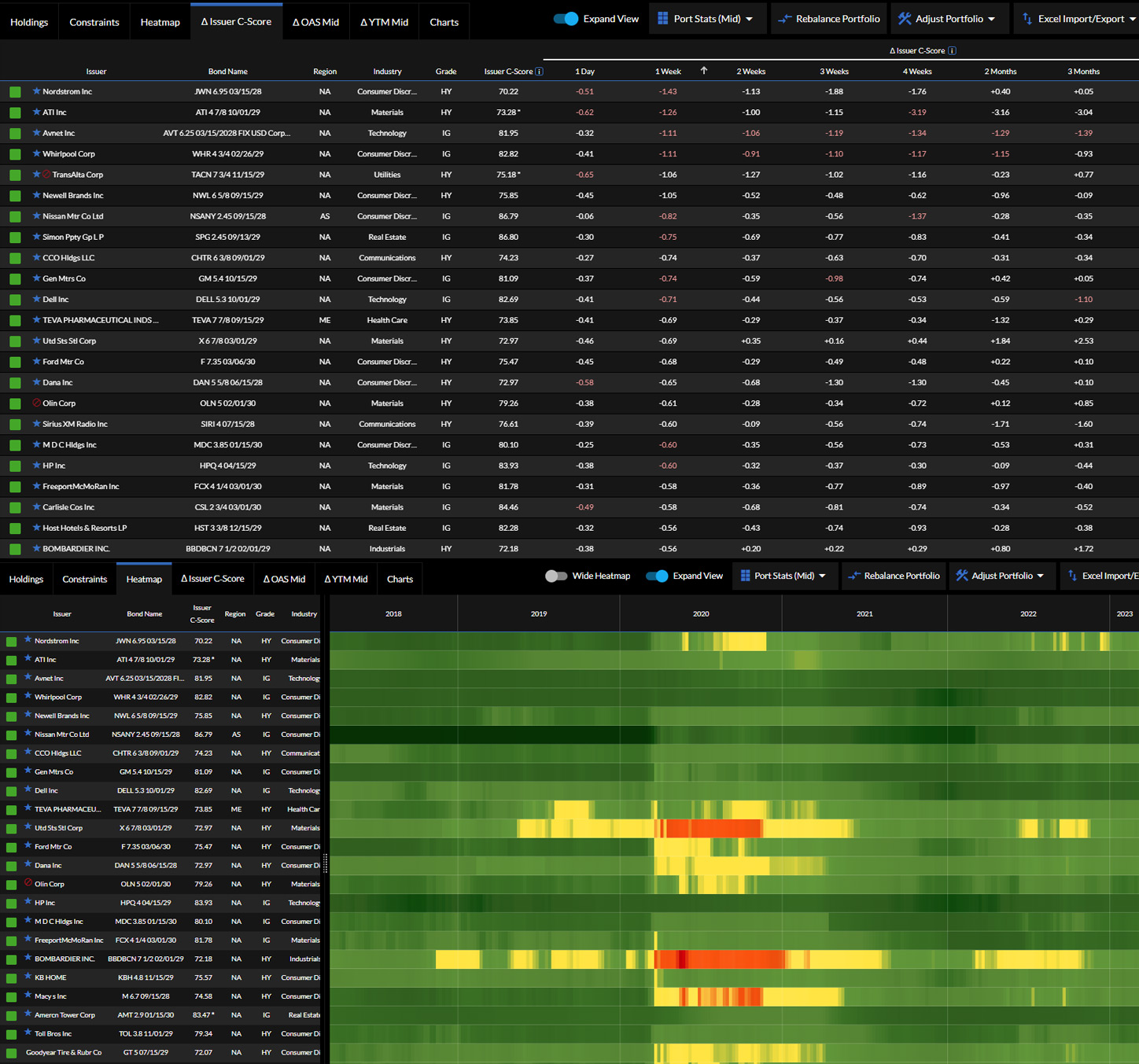Click the sort arrow beside the 1 Week column

click(x=704, y=71)
